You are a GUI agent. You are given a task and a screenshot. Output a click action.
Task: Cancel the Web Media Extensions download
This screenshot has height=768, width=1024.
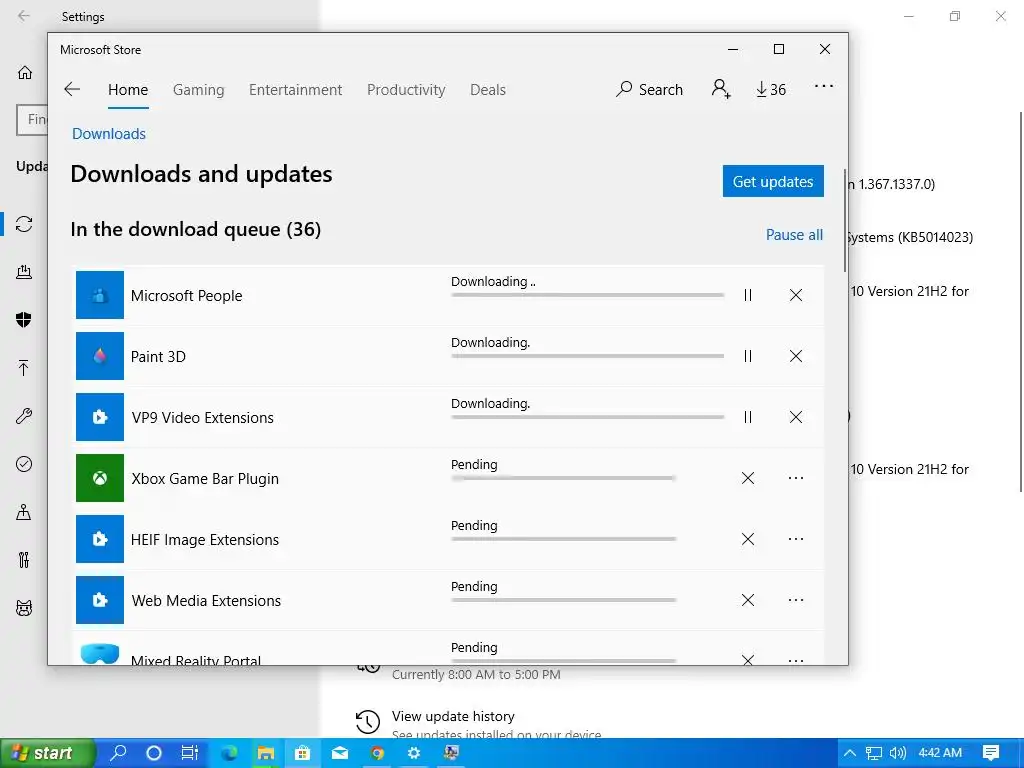click(x=748, y=600)
